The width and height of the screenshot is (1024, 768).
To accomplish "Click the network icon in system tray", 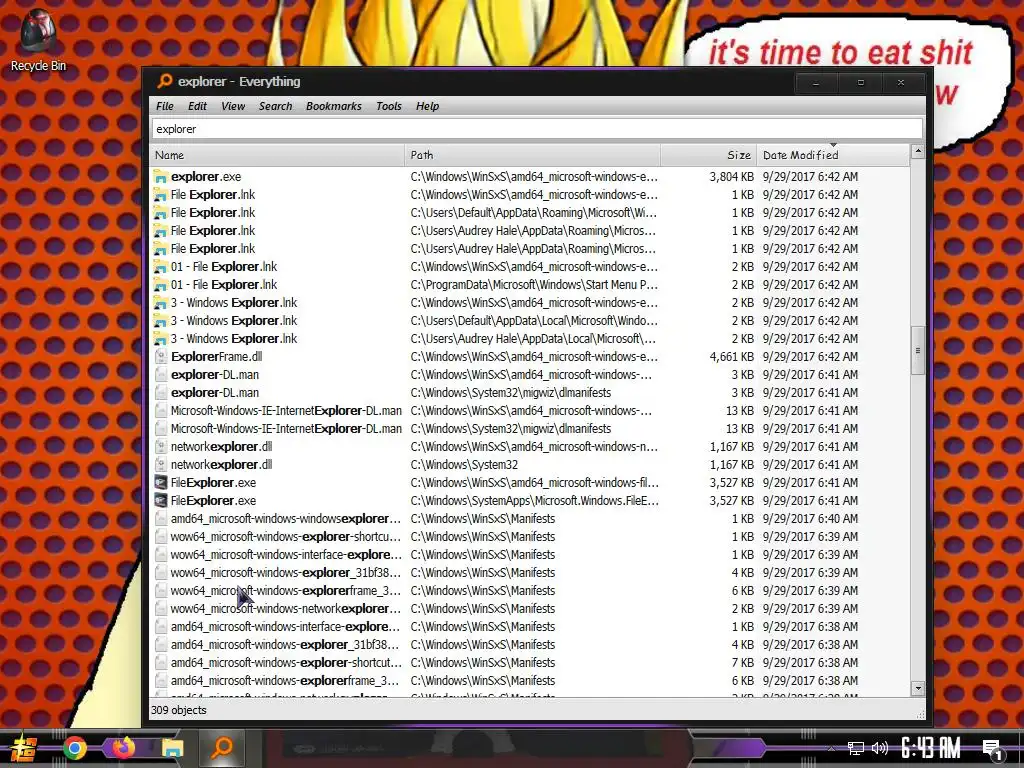I will [856, 748].
